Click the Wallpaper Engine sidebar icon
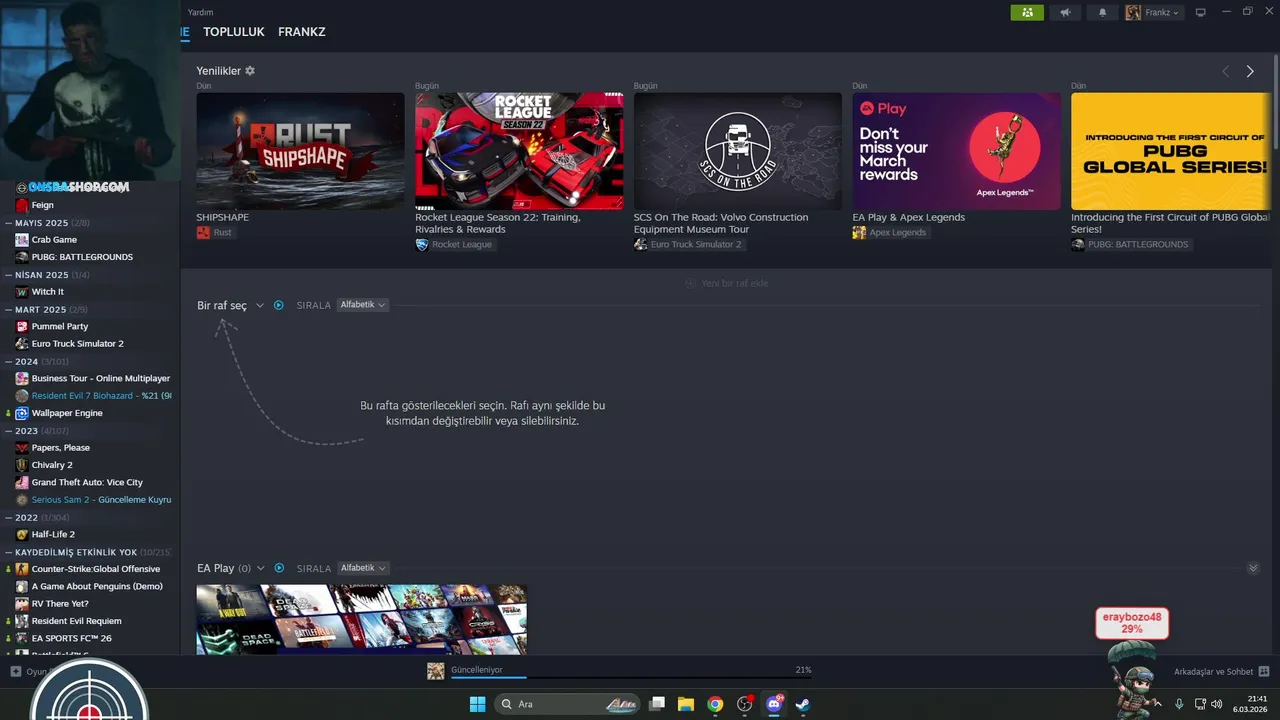 click(x=22, y=413)
